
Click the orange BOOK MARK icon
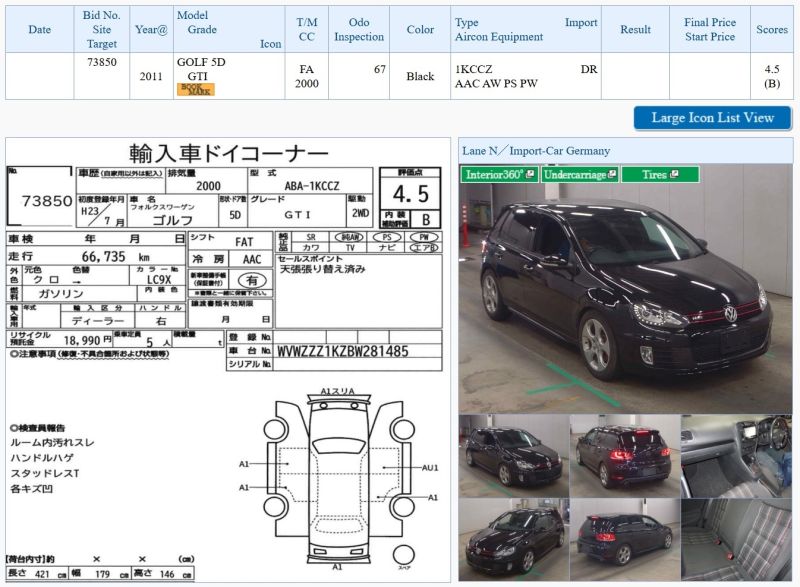pos(195,89)
